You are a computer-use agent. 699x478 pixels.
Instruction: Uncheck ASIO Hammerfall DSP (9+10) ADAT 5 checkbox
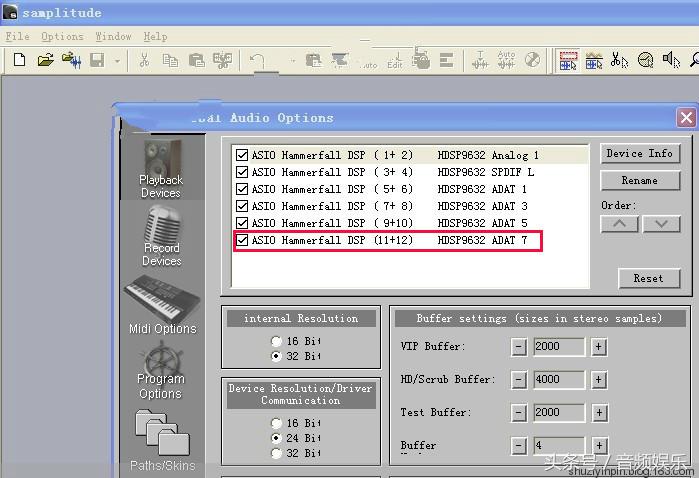point(242,223)
